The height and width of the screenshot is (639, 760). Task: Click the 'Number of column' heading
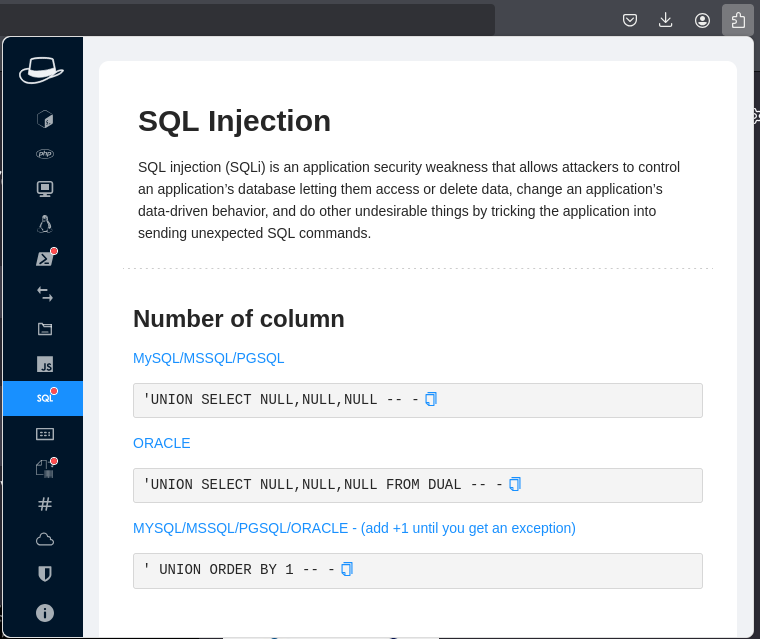coord(238,319)
